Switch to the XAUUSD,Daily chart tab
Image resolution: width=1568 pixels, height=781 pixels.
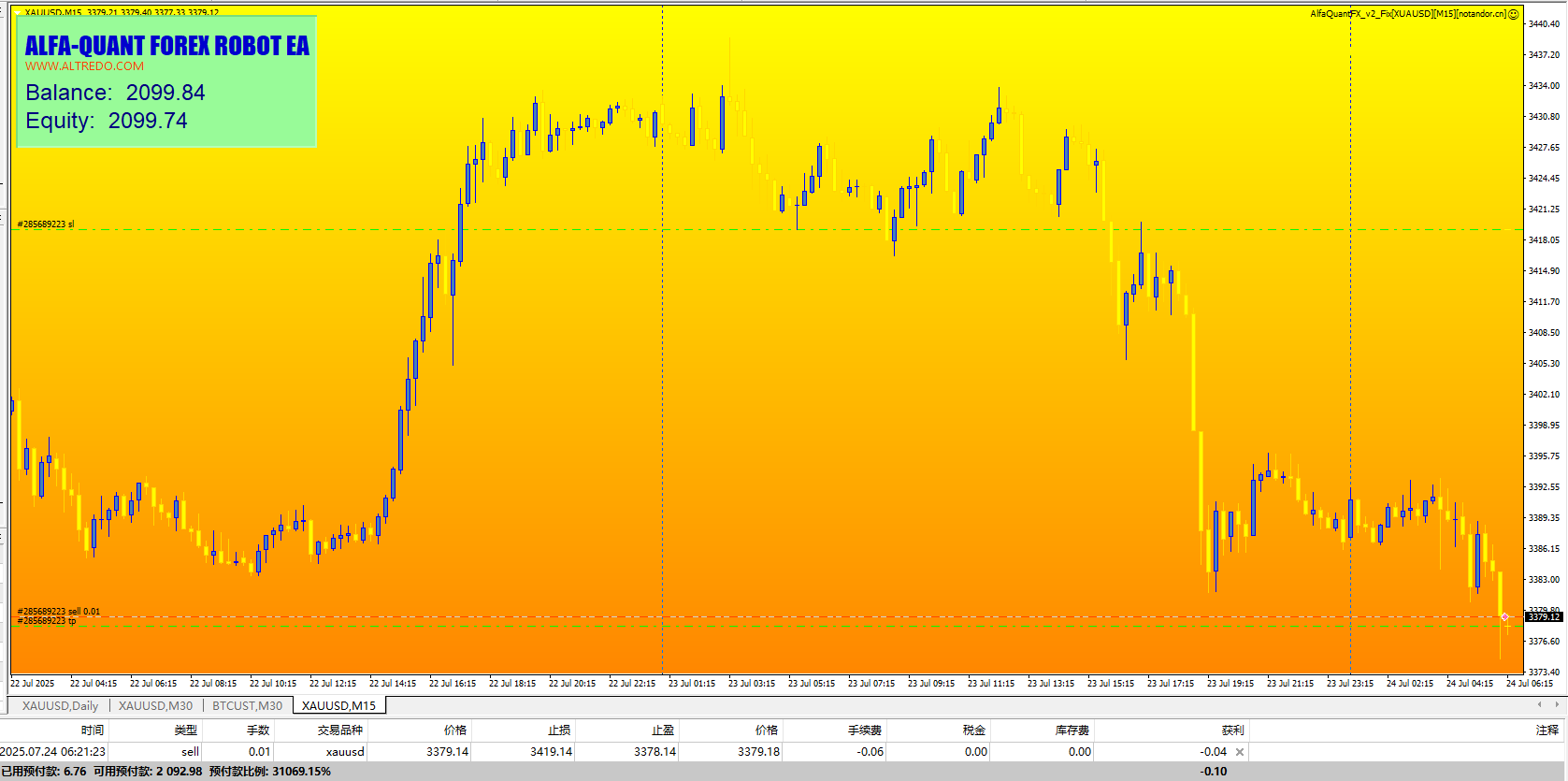[60, 706]
